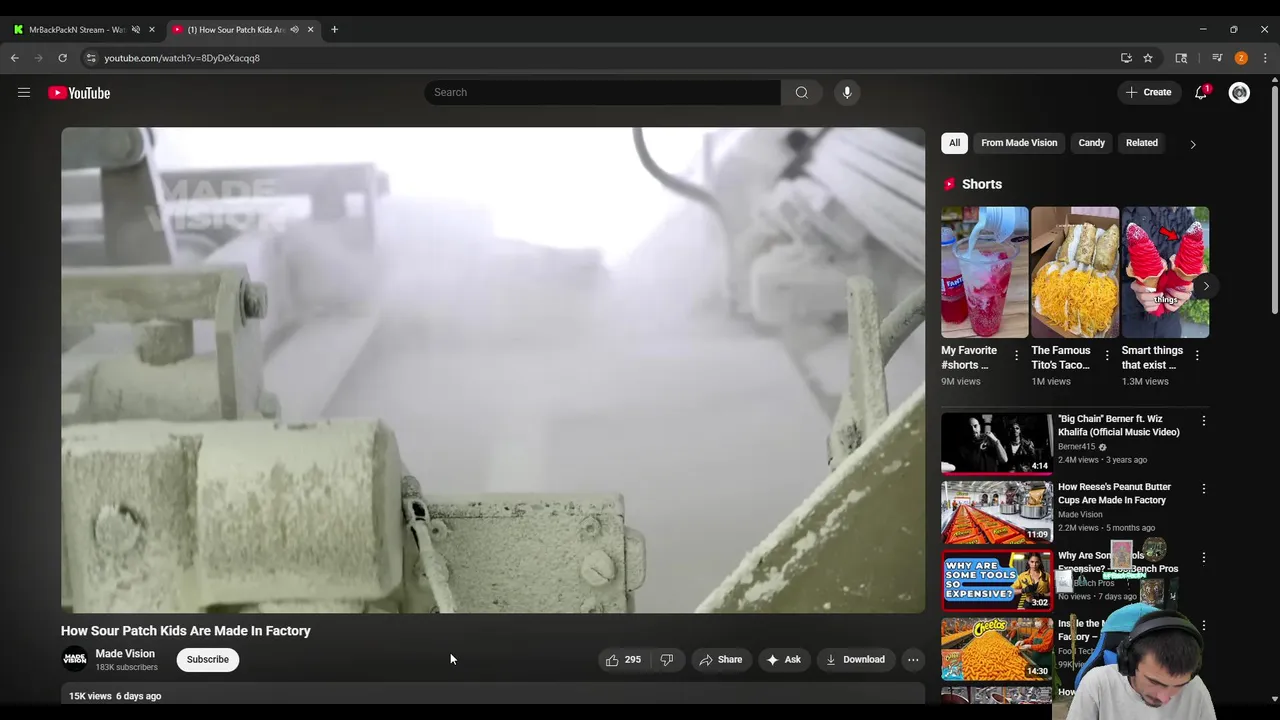Screen dimensions: 1280x720
Task: Reload the page
Action: 62,58
